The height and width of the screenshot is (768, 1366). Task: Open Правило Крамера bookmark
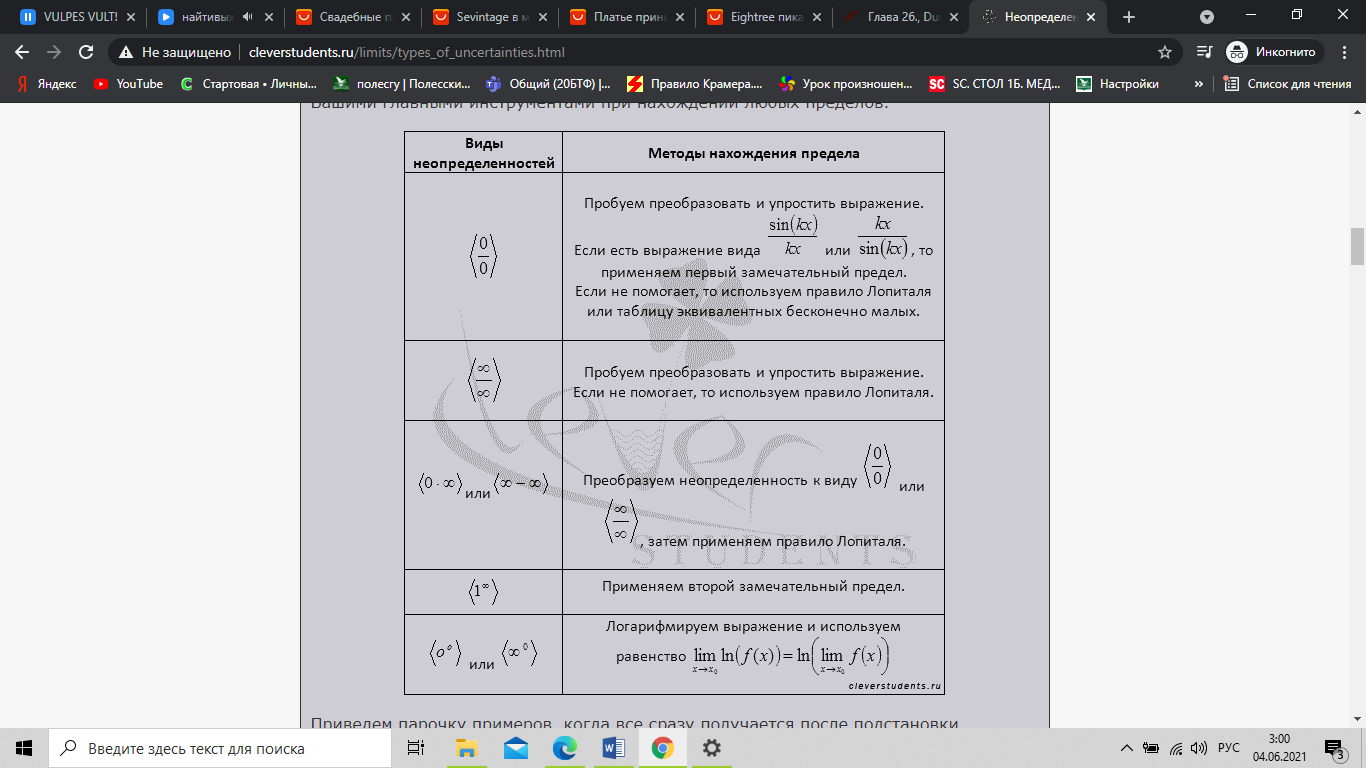pos(695,84)
